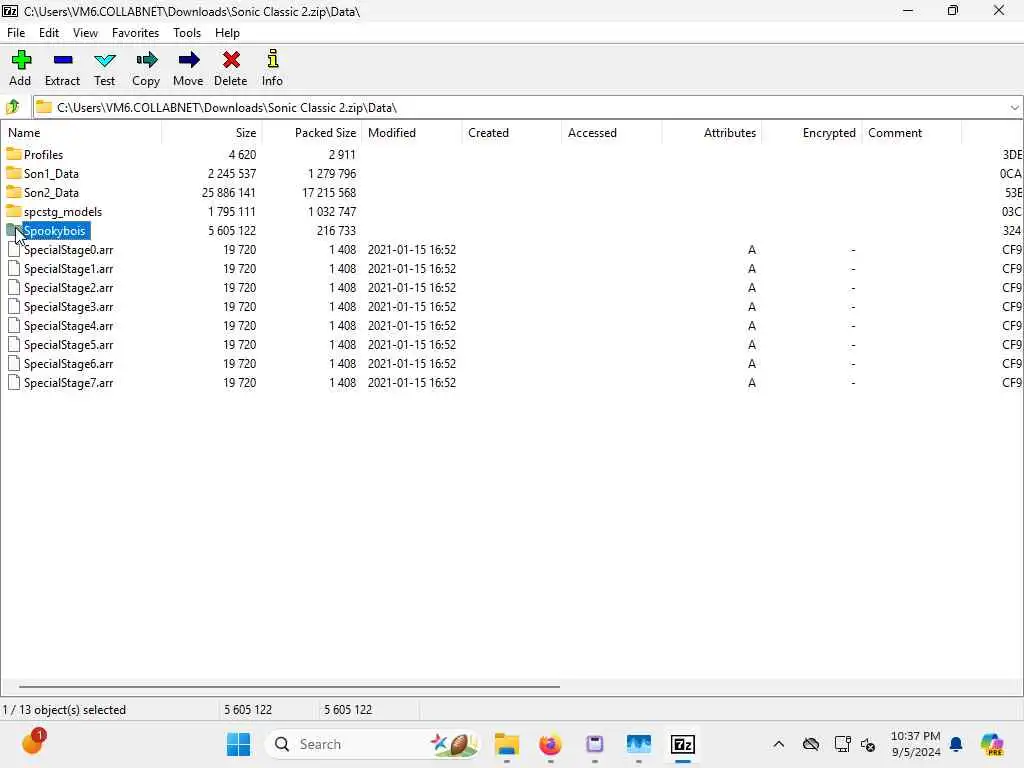Sort by Size column header

click(212, 133)
